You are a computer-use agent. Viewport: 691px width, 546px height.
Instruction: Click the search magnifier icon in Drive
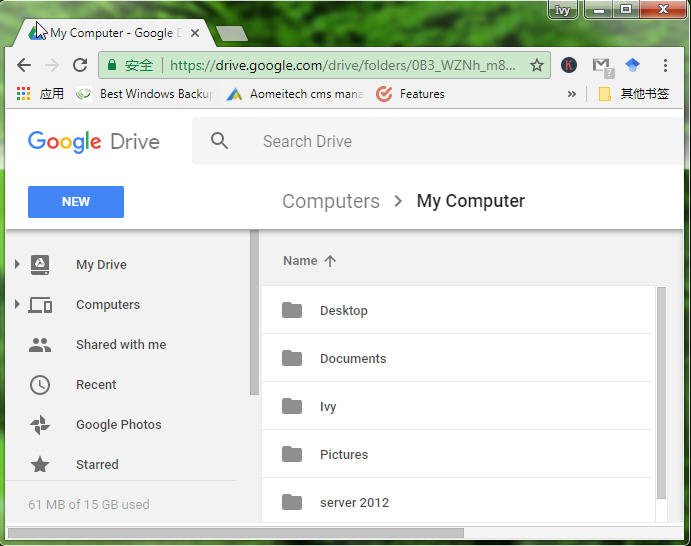(x=219, y=141)
